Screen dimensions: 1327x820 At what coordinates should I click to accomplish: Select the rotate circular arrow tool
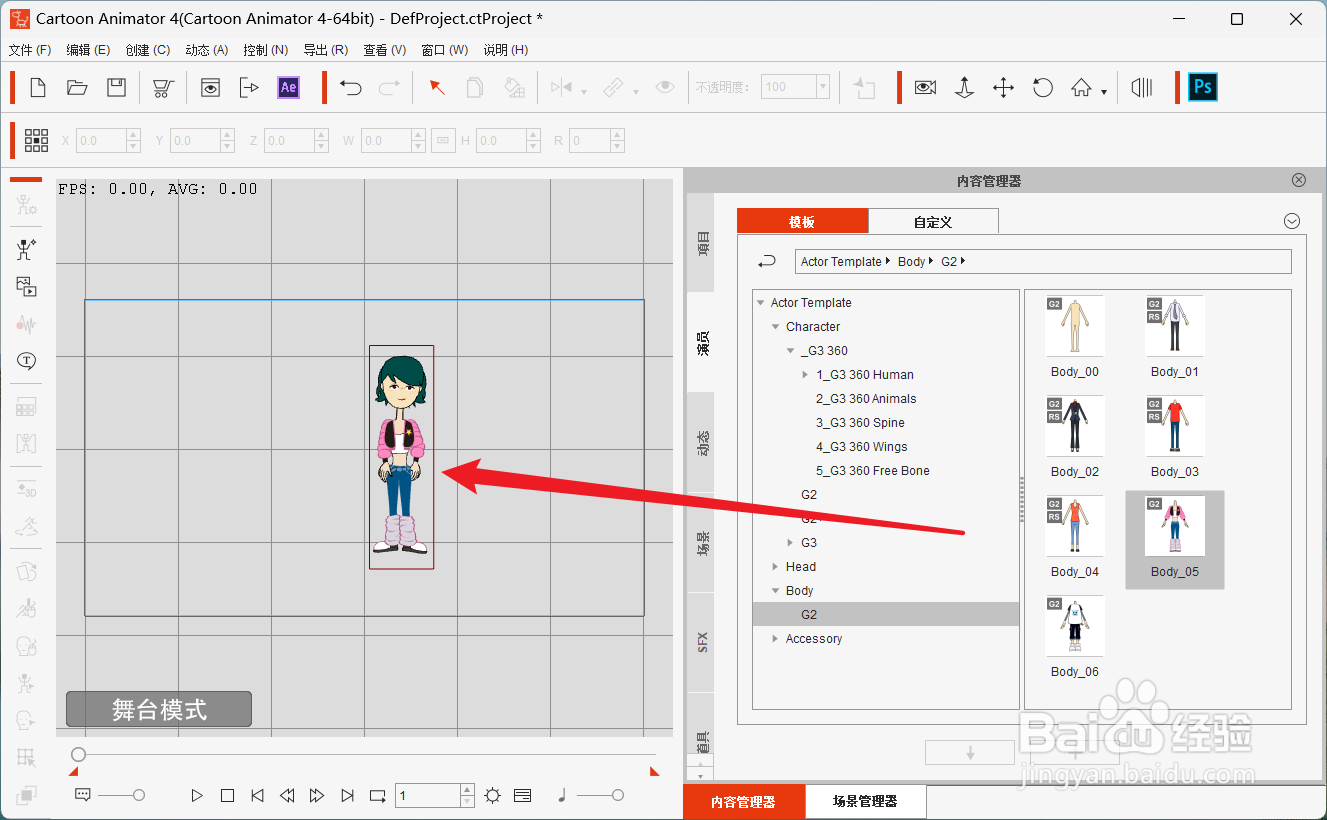tap(1042, 88)
